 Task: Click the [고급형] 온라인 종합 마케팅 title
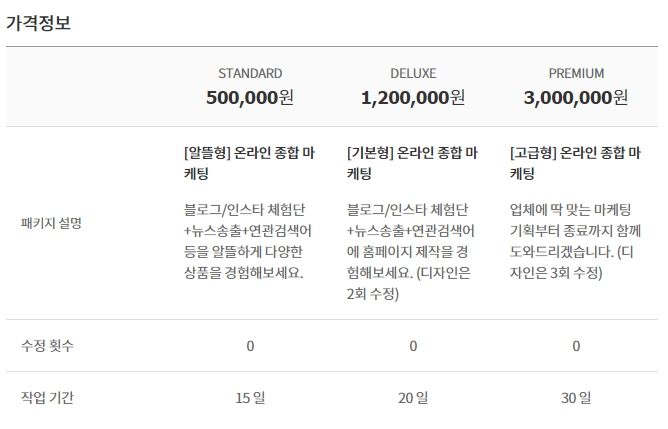[x=575, y=163]
